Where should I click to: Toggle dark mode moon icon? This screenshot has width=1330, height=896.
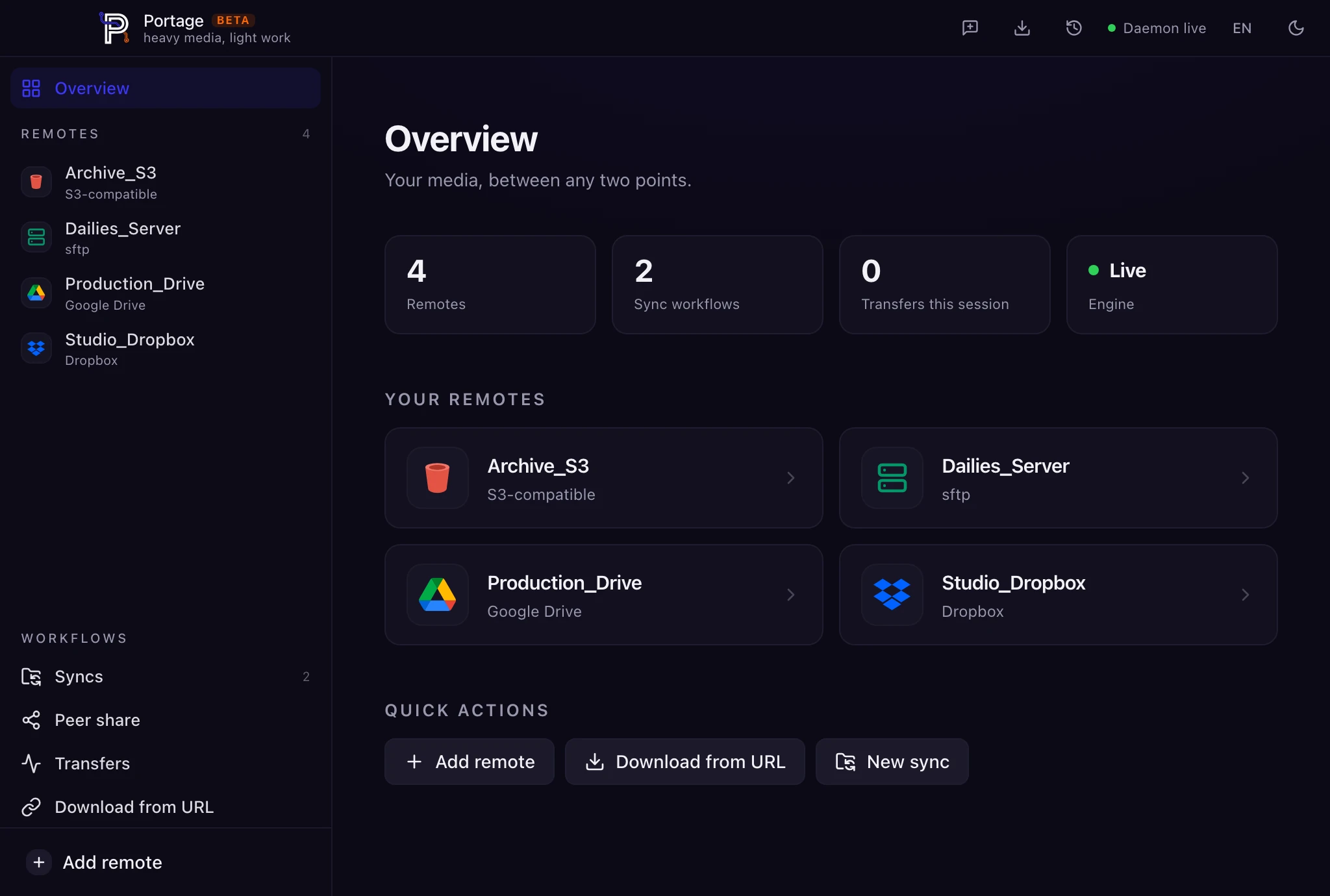pos(1296,28)
